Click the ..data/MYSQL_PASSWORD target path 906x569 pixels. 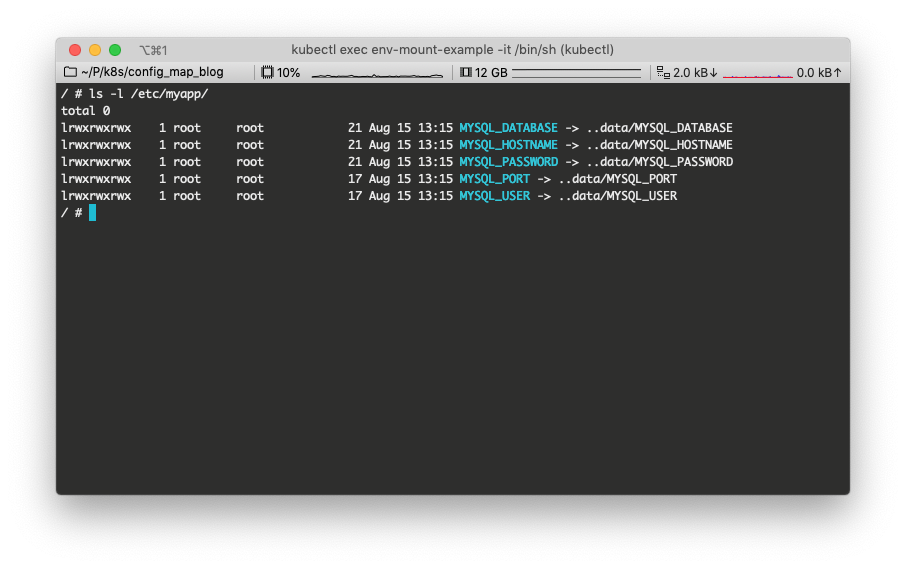tap(659, 162)
